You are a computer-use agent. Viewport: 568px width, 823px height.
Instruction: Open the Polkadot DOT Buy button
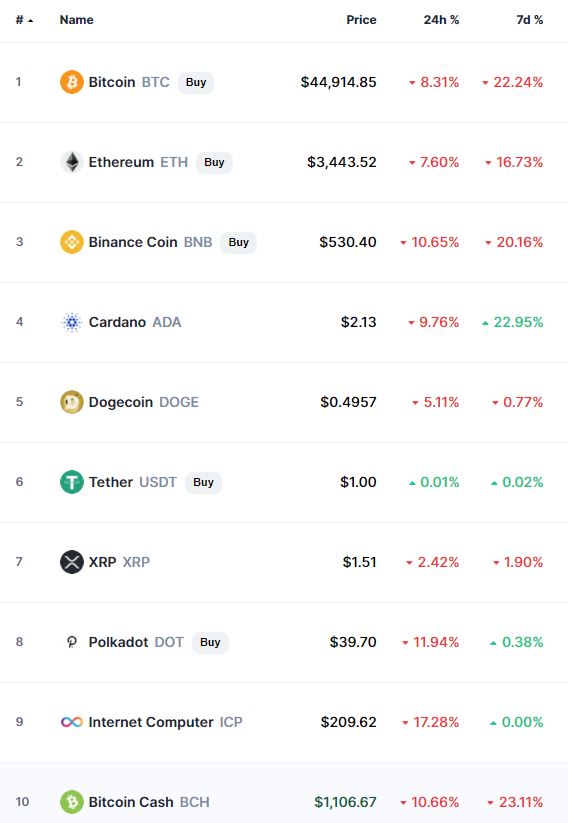[210, 642]
